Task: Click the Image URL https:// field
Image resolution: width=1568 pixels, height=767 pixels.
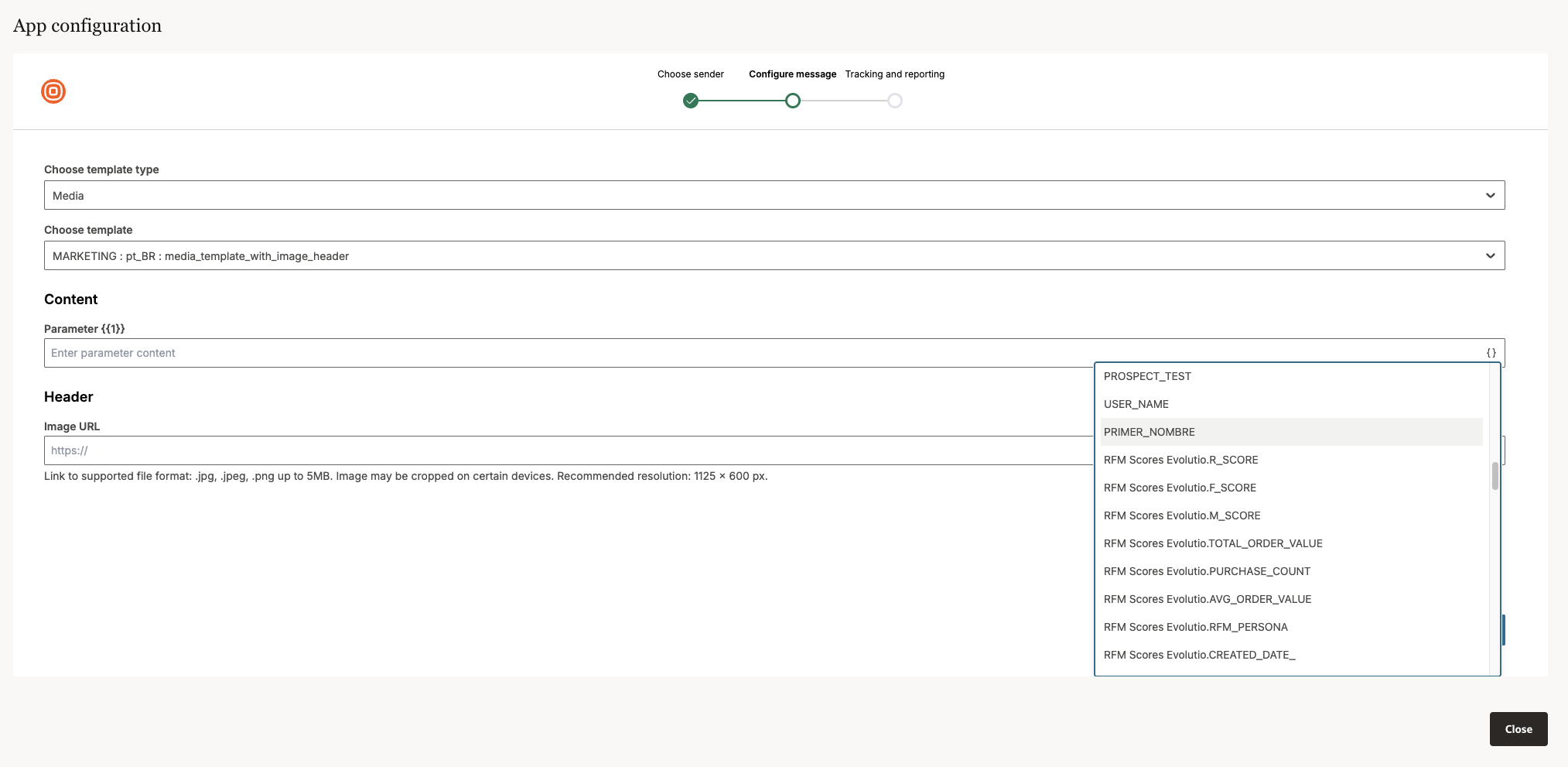Action: [541, 450]
